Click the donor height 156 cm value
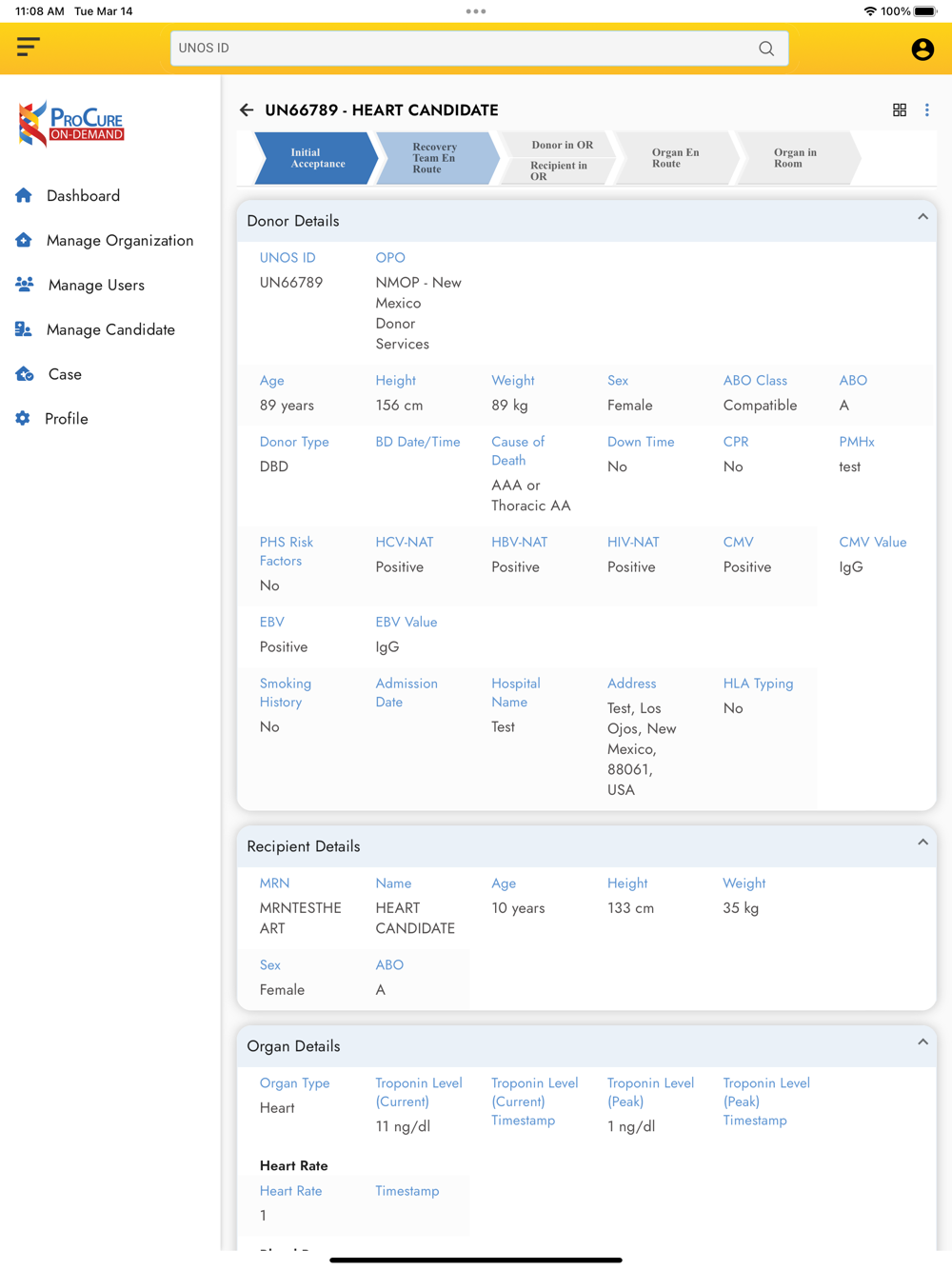The image size is (952, 1270). tap(399, 406)
